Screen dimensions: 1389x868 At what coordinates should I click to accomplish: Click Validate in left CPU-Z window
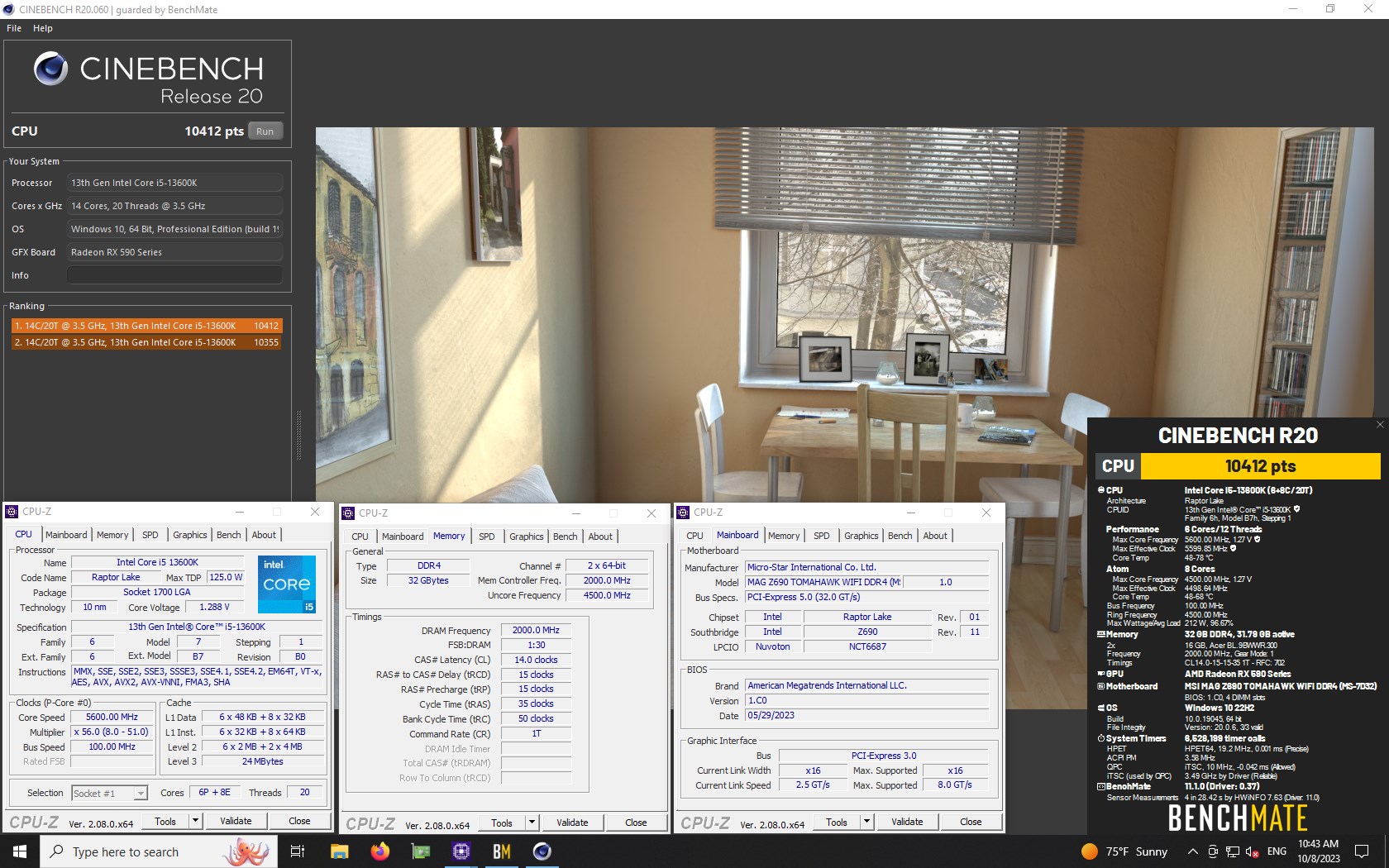(236, 821)
